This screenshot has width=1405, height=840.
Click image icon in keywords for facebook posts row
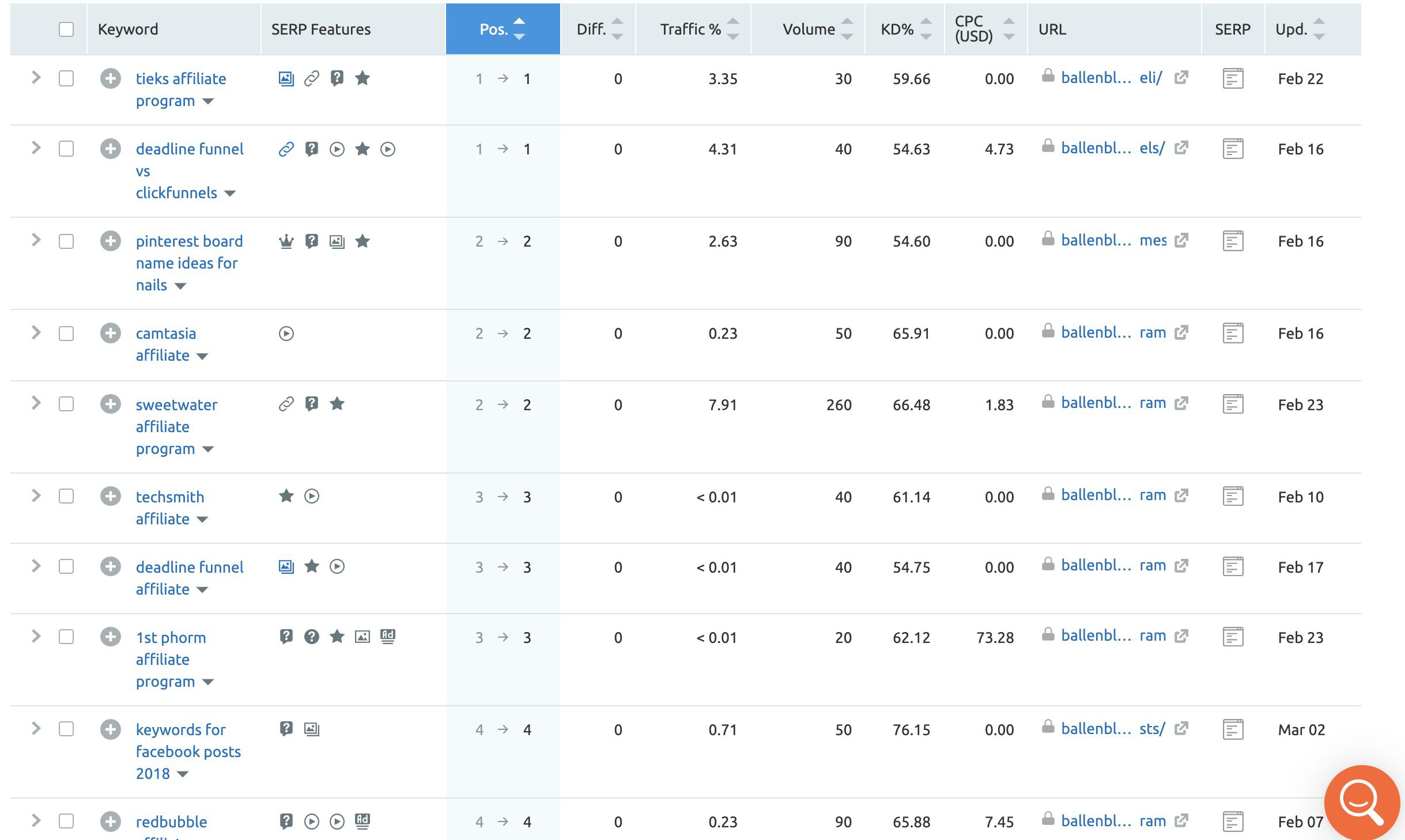312,729
